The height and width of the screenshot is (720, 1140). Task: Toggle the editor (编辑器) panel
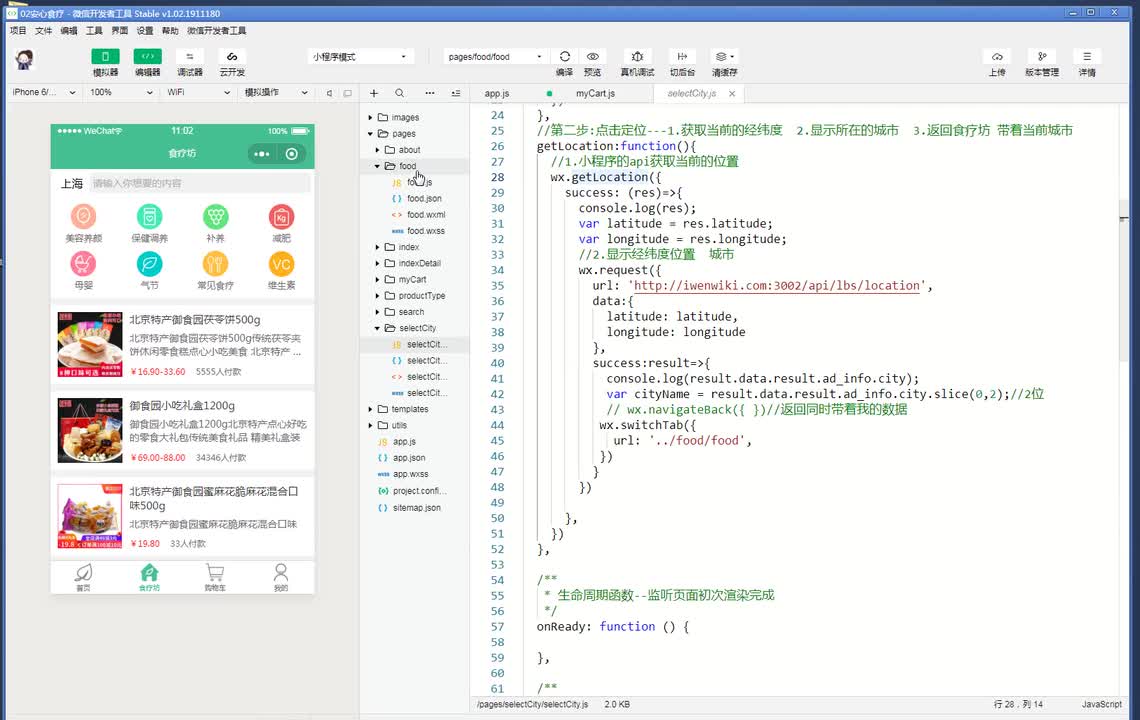point(147,57)
